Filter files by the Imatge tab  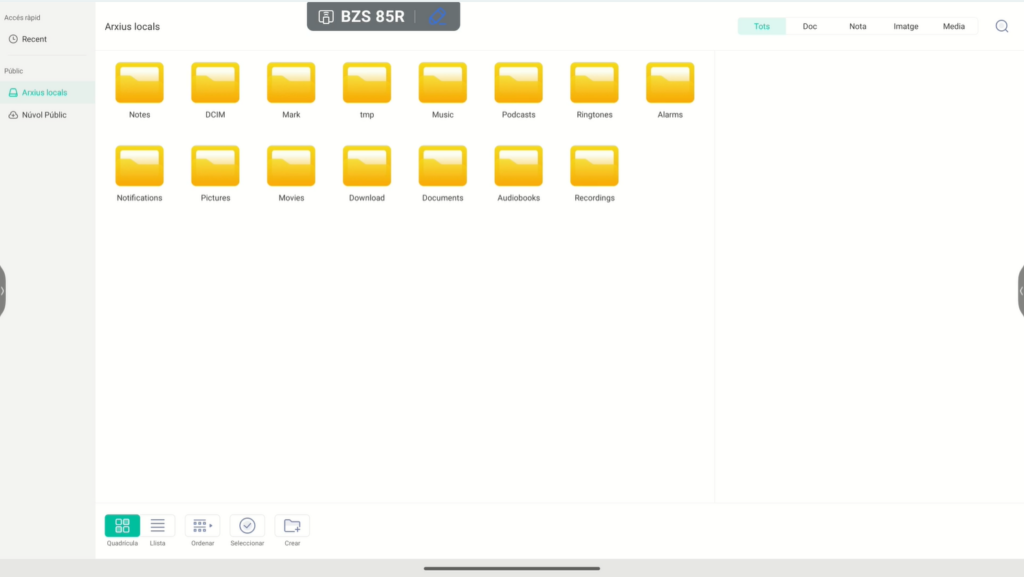pos(905,26)
